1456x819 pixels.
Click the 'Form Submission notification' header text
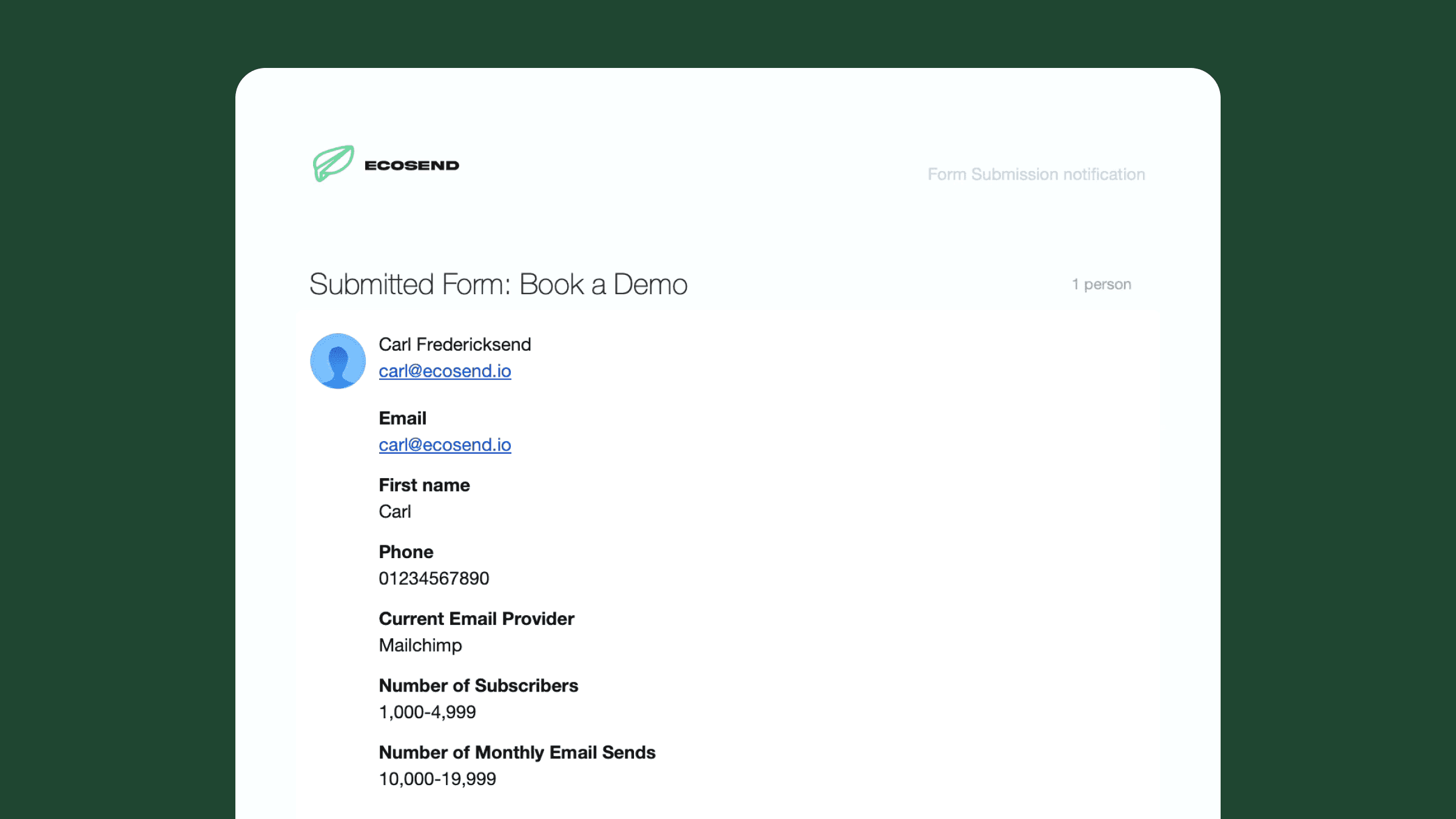(x=1036, y=174)
